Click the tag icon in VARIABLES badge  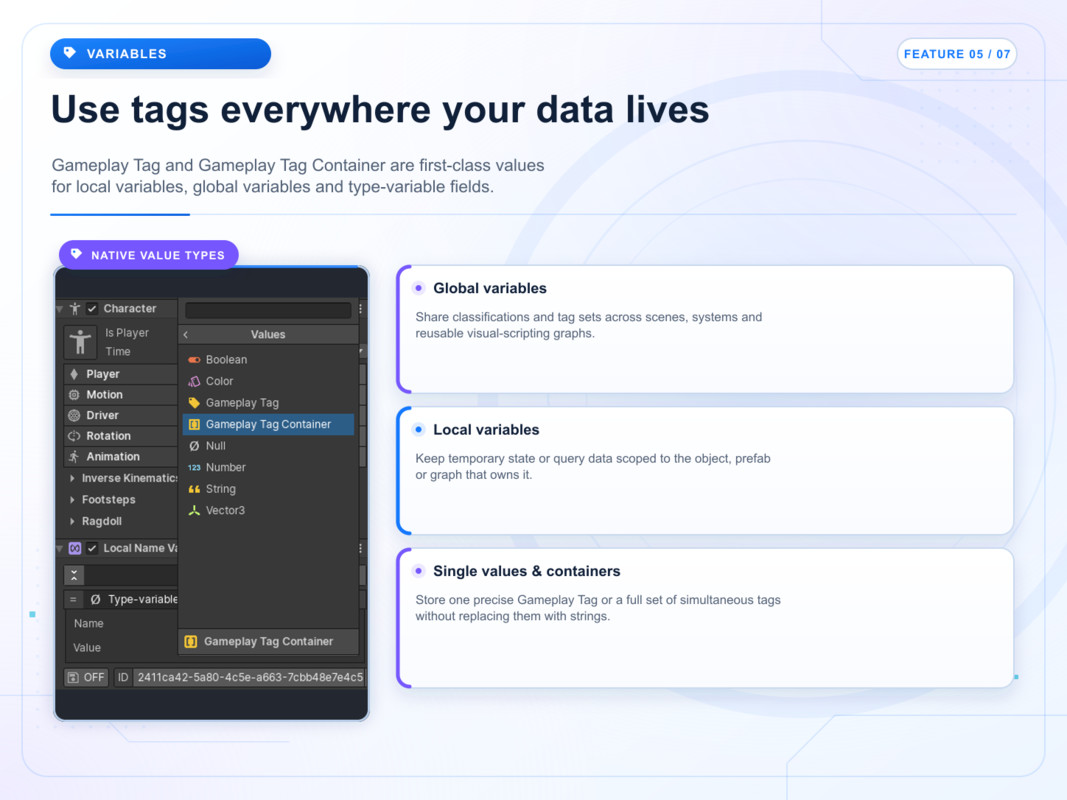[69, 53]
